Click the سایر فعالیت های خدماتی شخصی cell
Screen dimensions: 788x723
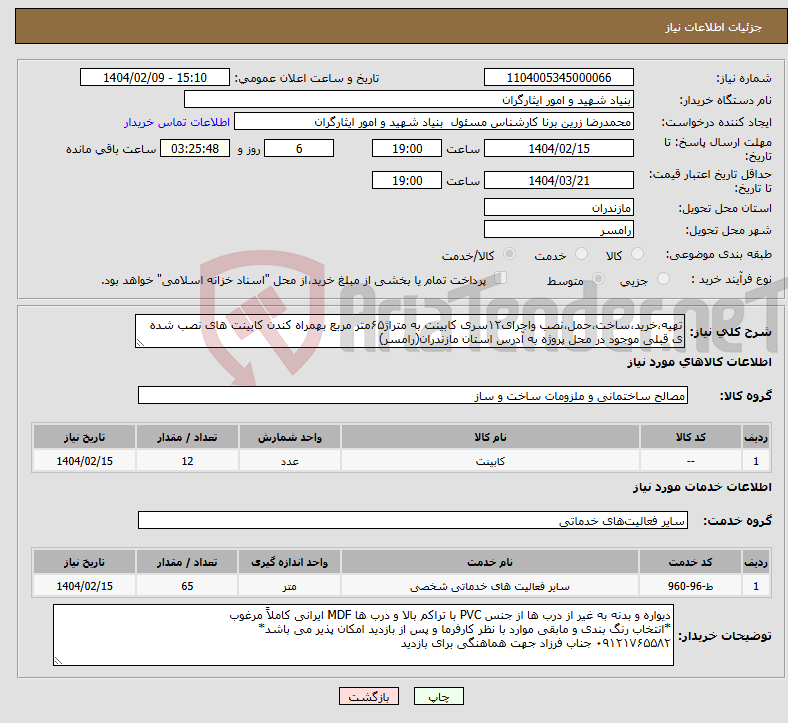click(490, 586)
